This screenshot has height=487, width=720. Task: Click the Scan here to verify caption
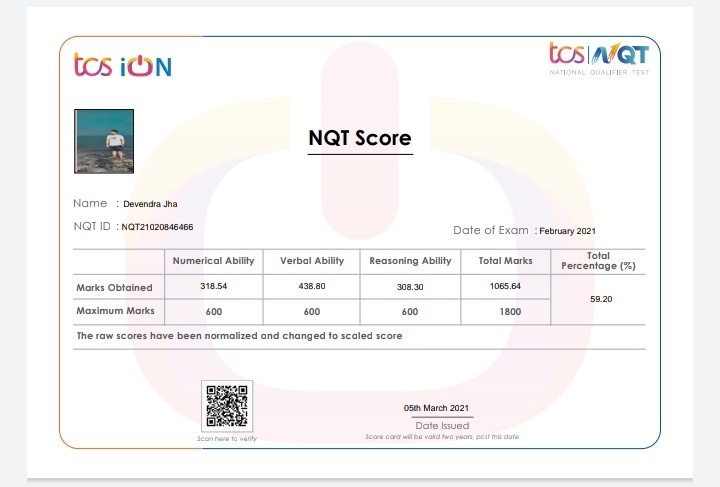click(x=227, y=439)
